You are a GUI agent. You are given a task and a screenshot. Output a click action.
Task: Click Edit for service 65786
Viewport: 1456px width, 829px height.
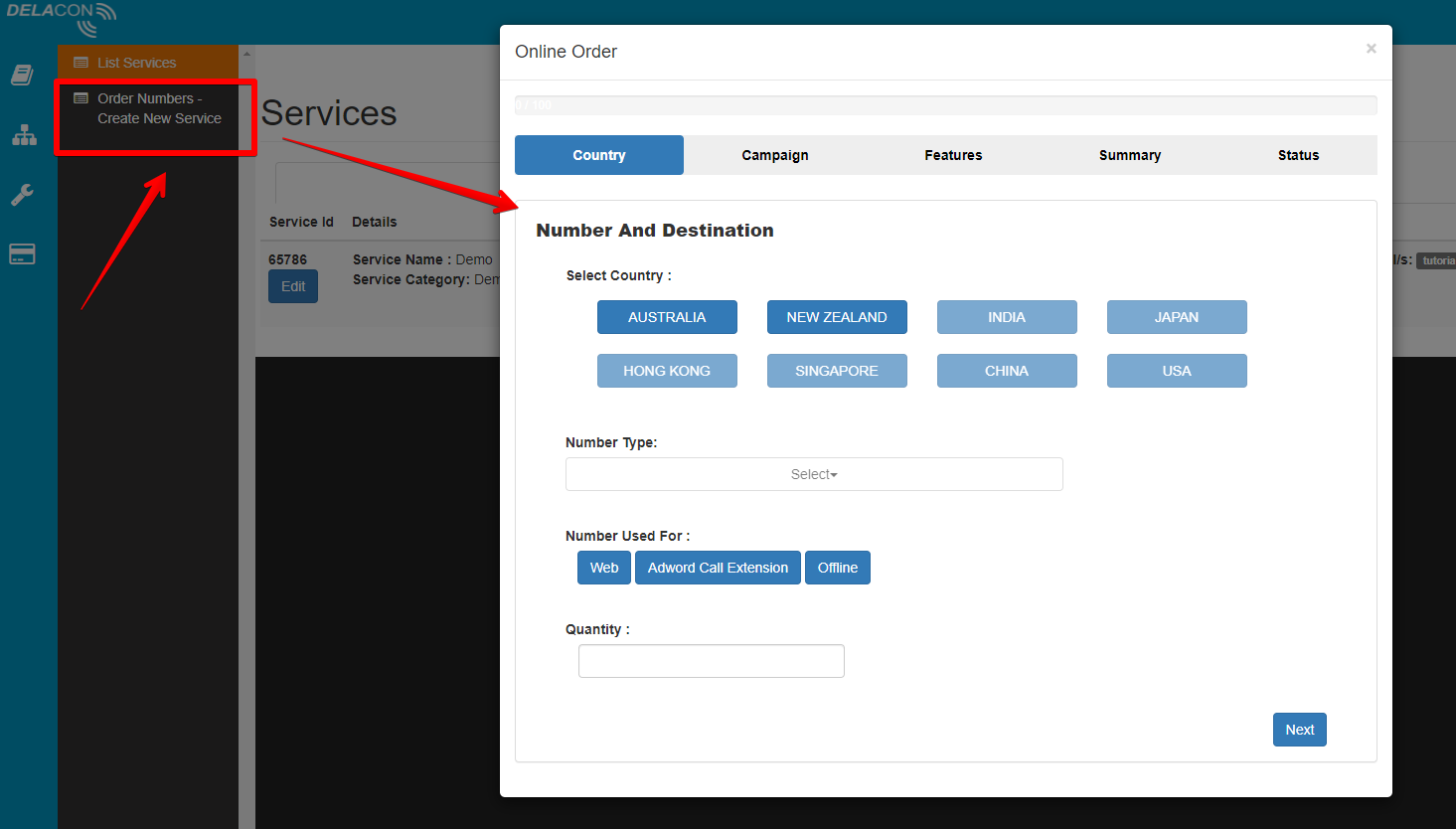click(293, 286)
